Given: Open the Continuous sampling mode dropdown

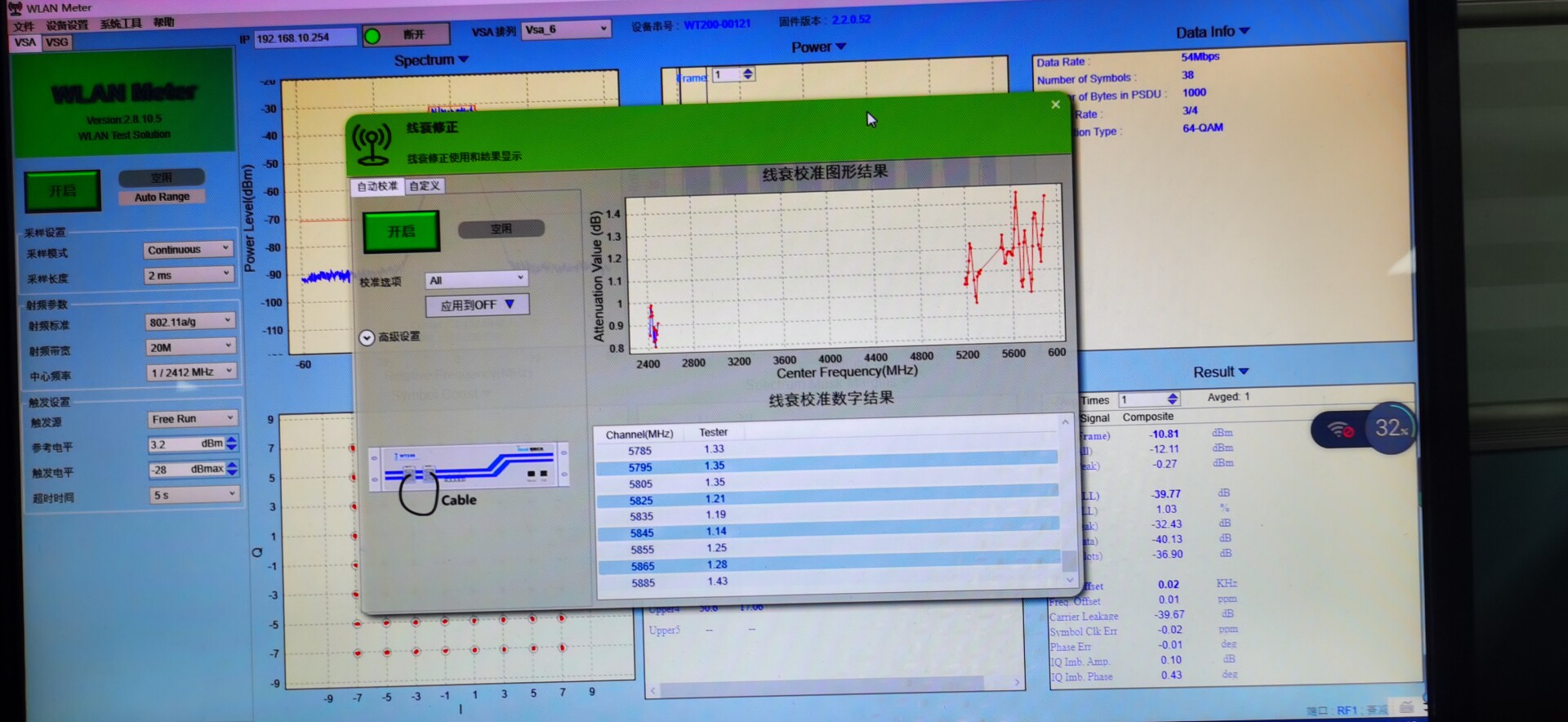Looking at the screenshot, I should (189, 249).
